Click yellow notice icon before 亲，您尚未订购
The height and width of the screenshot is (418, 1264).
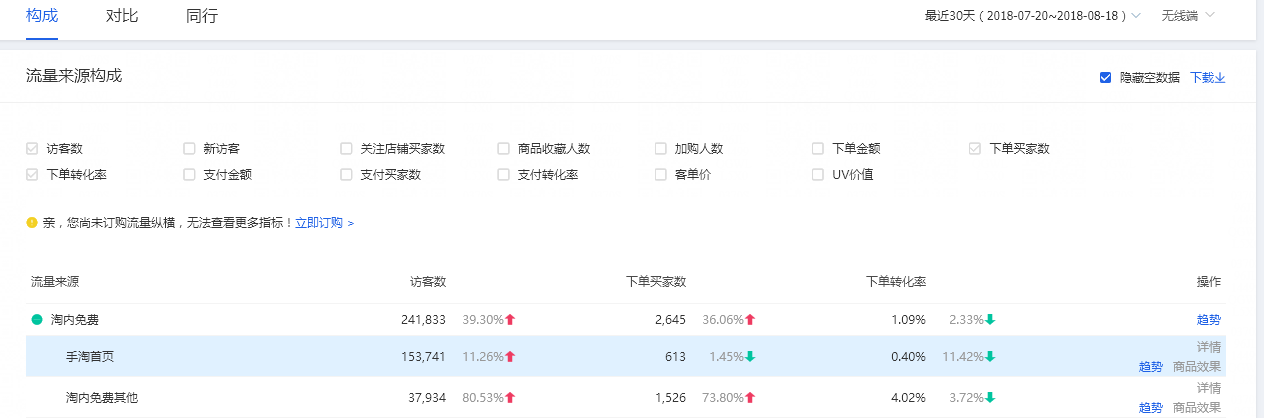pos(32,222)
